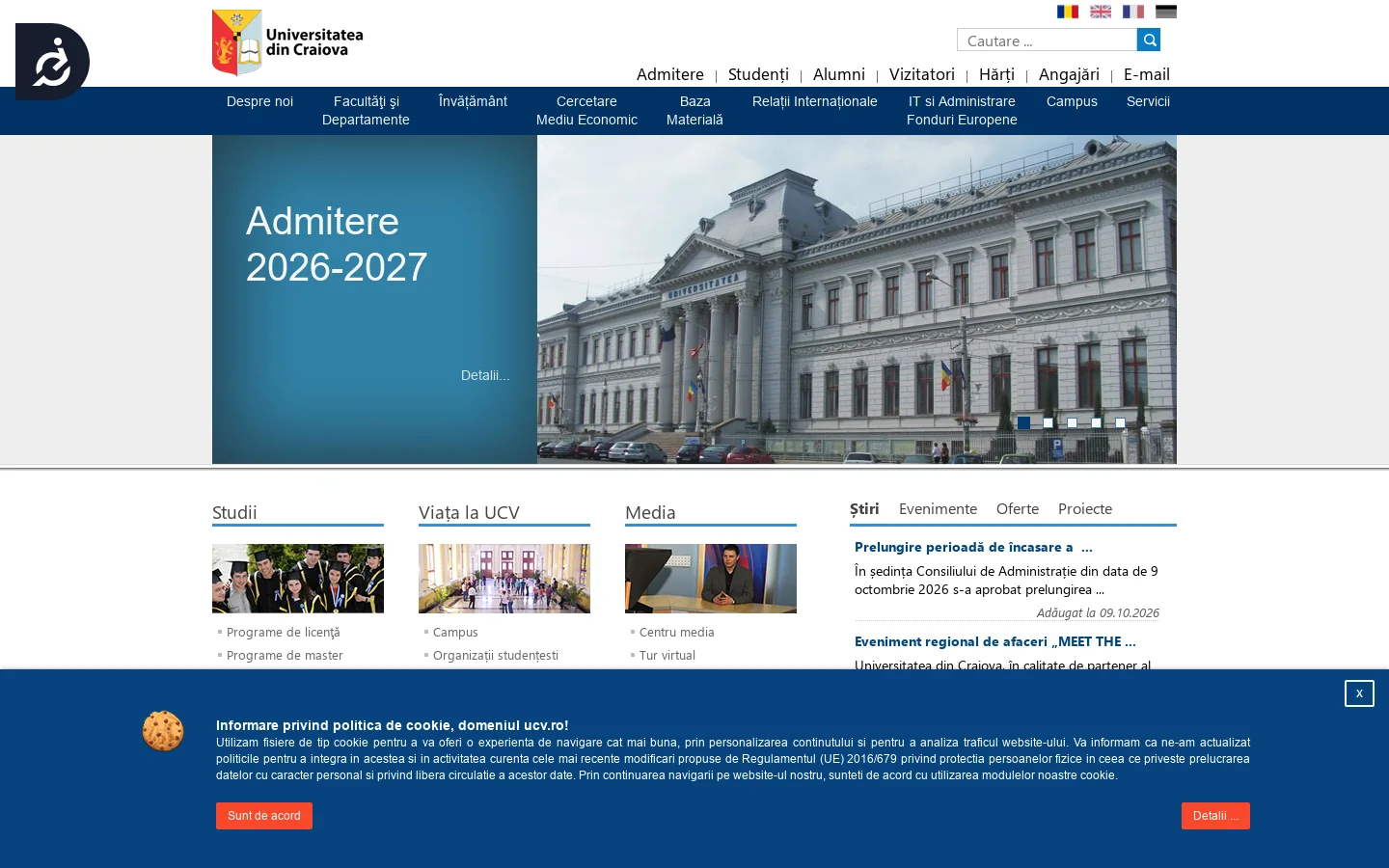The image size is (1389, 868).
Task: Switch language with the French flag
Action: (x=1133, y=12)
